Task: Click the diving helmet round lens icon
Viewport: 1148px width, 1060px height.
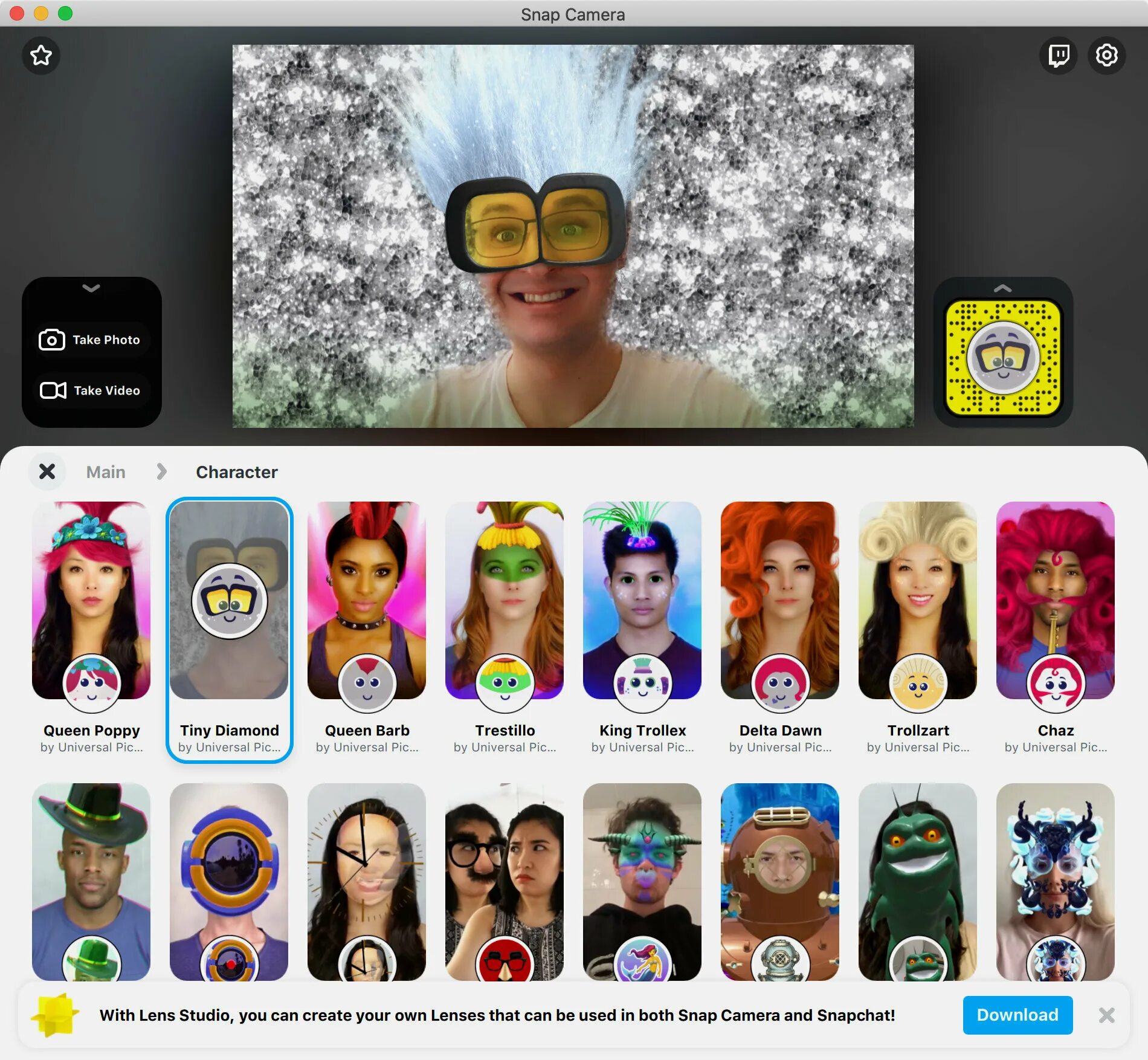Action: coord(781,959)
